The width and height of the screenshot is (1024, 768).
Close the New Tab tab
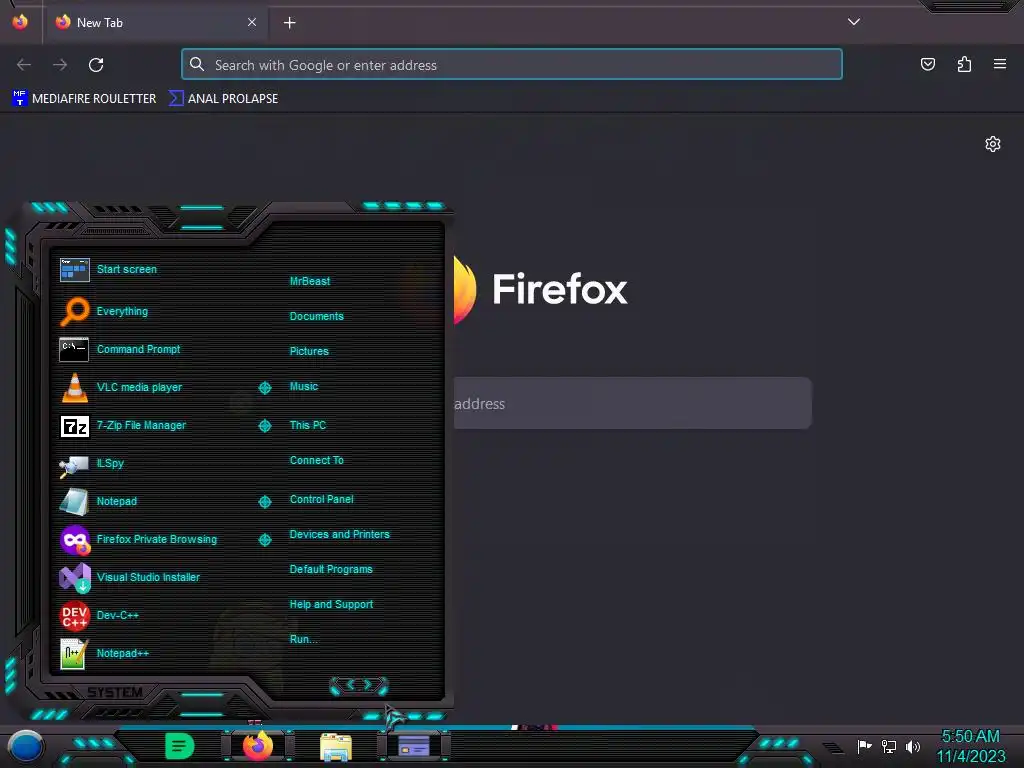pos(252,22)
